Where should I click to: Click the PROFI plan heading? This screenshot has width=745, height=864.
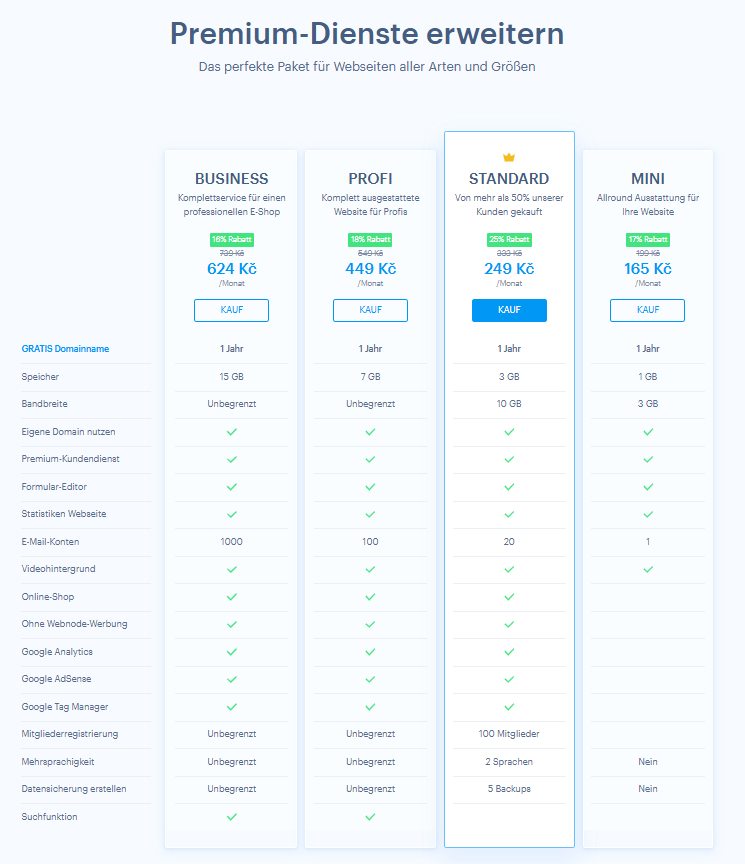[370, 179]
